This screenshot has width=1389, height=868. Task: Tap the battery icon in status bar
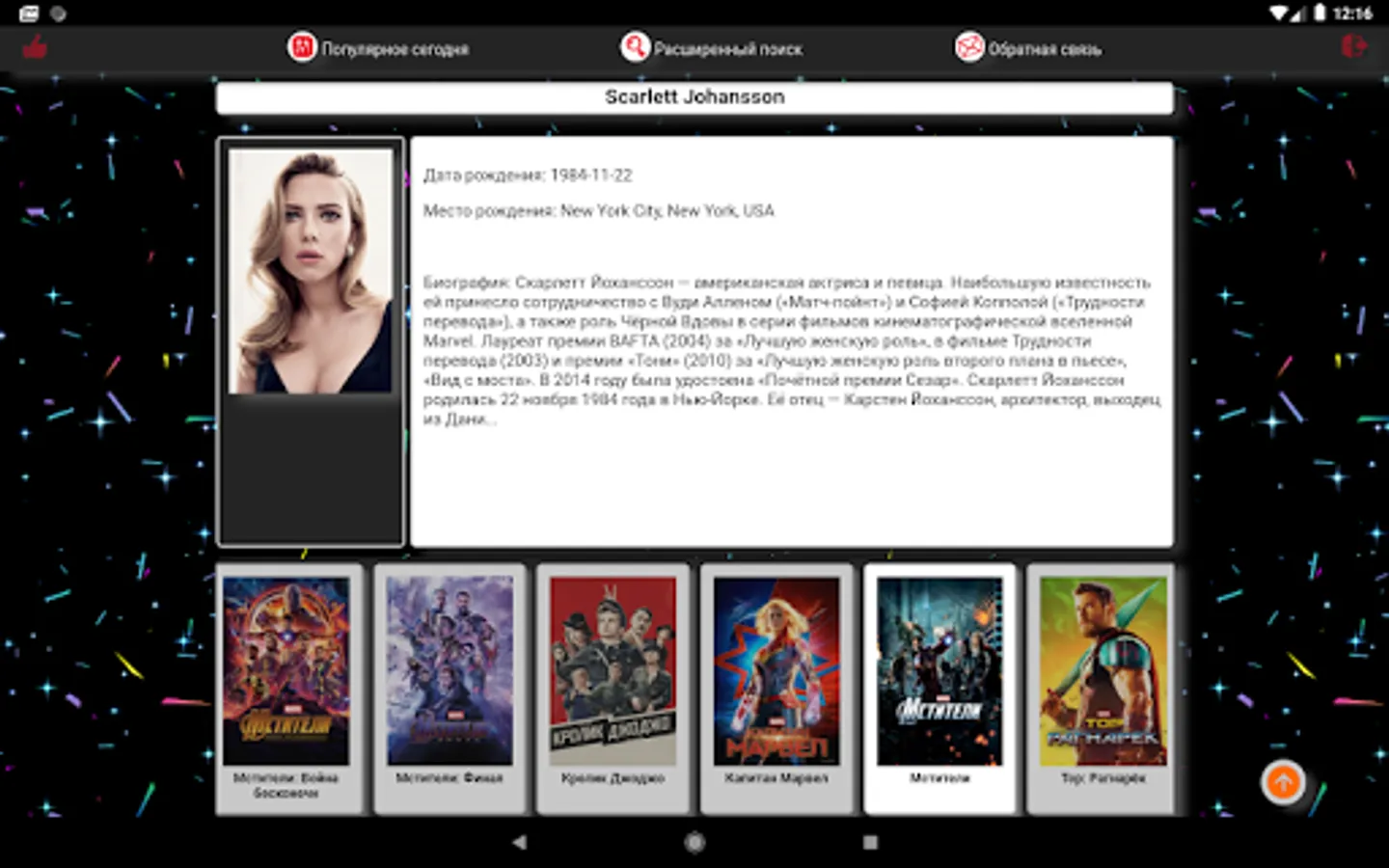1320,14
